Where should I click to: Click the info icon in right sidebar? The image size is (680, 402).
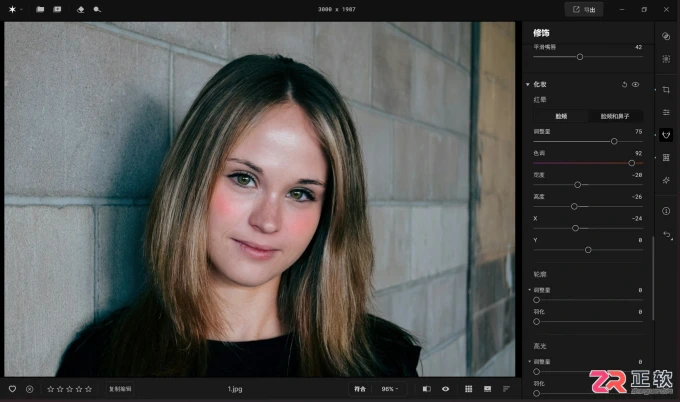(666, 211)
